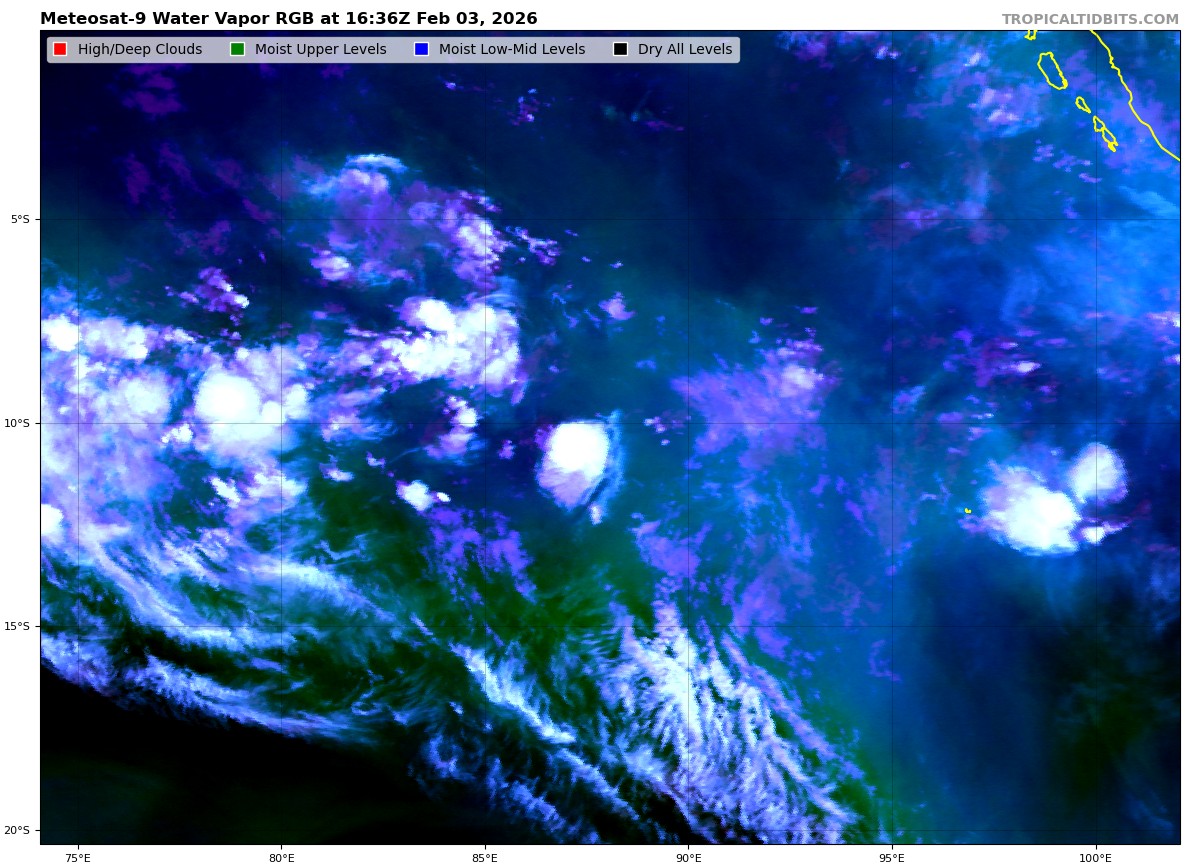
Task: Select the "Dry All Levels" legend label
Action: pos(684,50)
